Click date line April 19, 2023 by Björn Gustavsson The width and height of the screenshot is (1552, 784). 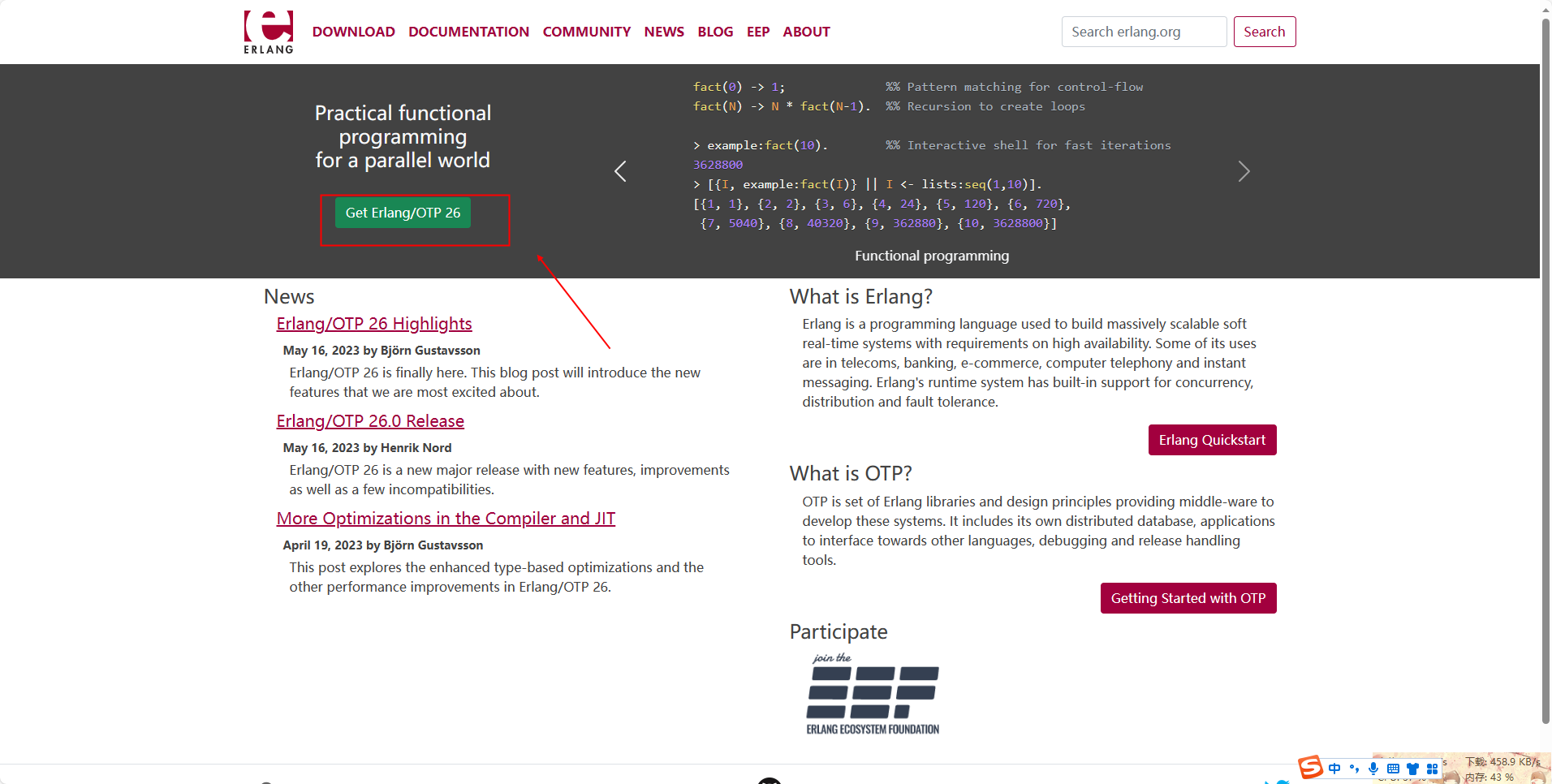(x=383, y=545)
